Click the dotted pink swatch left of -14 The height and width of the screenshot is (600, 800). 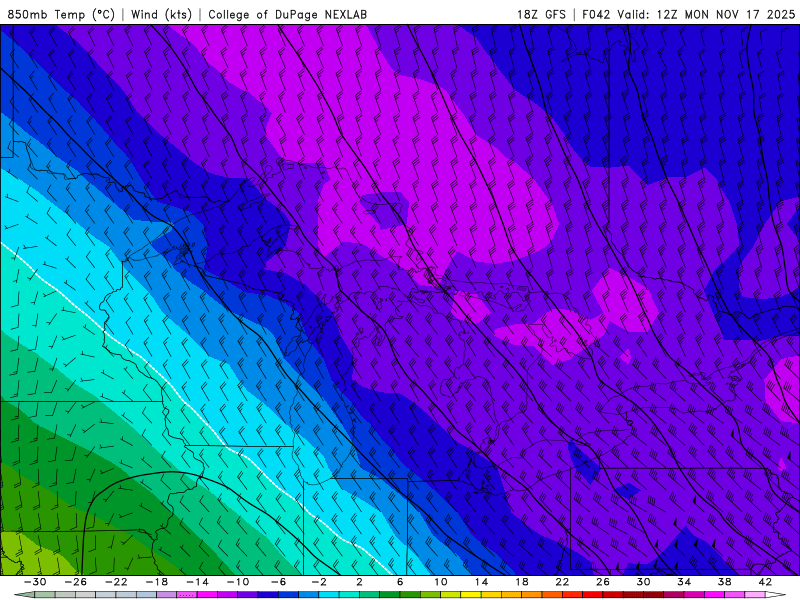tap(187, 595)
